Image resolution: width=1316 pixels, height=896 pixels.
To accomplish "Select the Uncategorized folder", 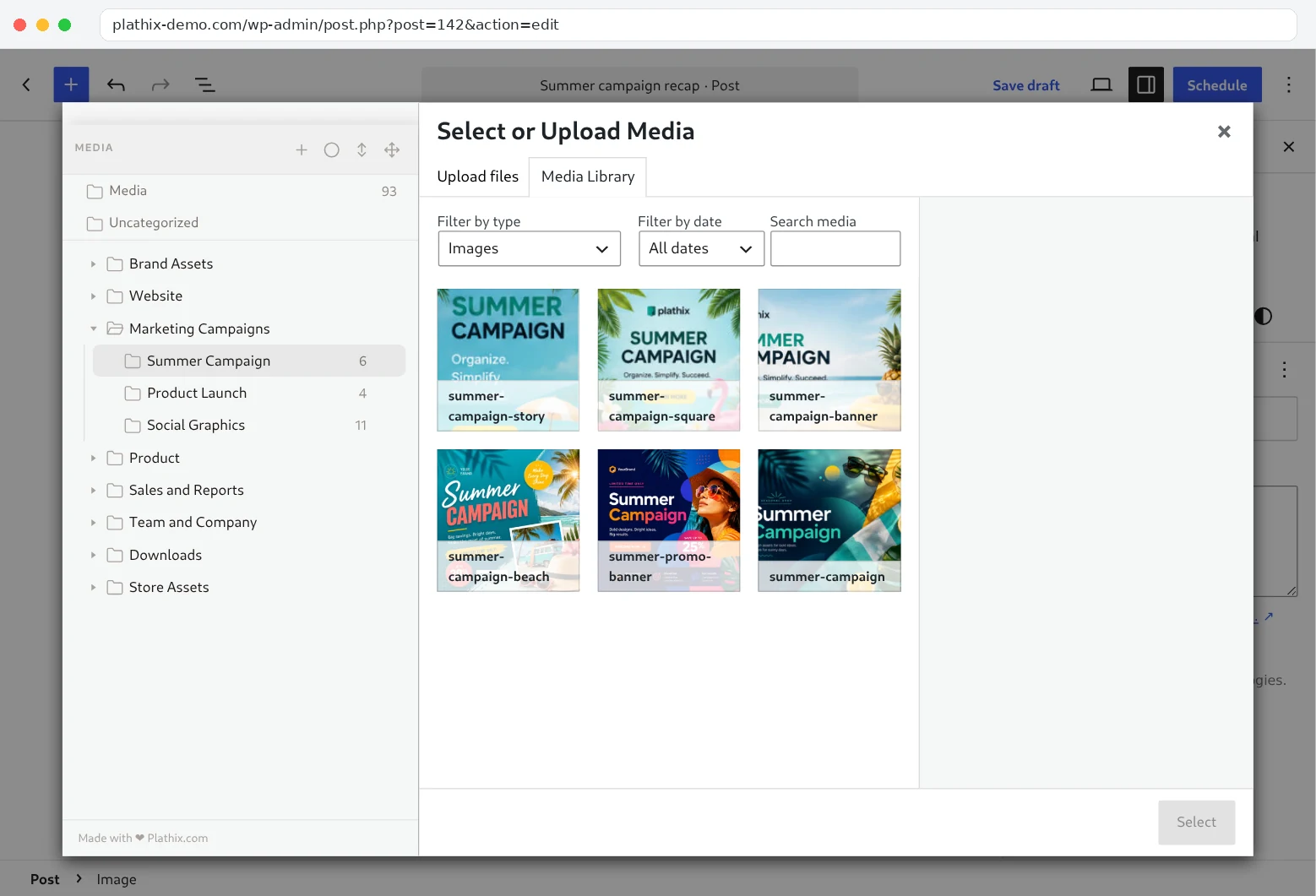I will pos(241,223).
